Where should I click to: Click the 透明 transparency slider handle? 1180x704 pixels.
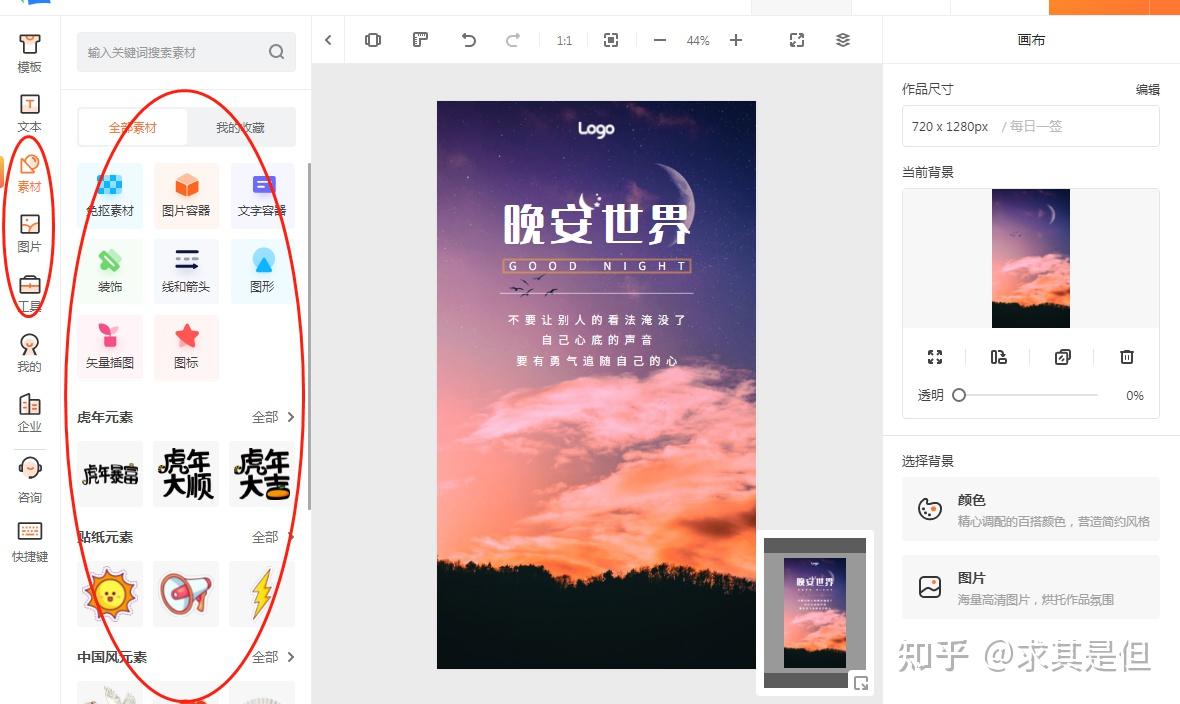(959, 395)
